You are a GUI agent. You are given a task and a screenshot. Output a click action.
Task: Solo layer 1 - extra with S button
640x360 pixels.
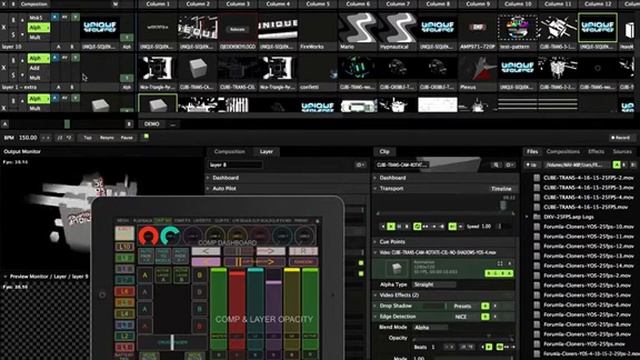tap(13, 75)
